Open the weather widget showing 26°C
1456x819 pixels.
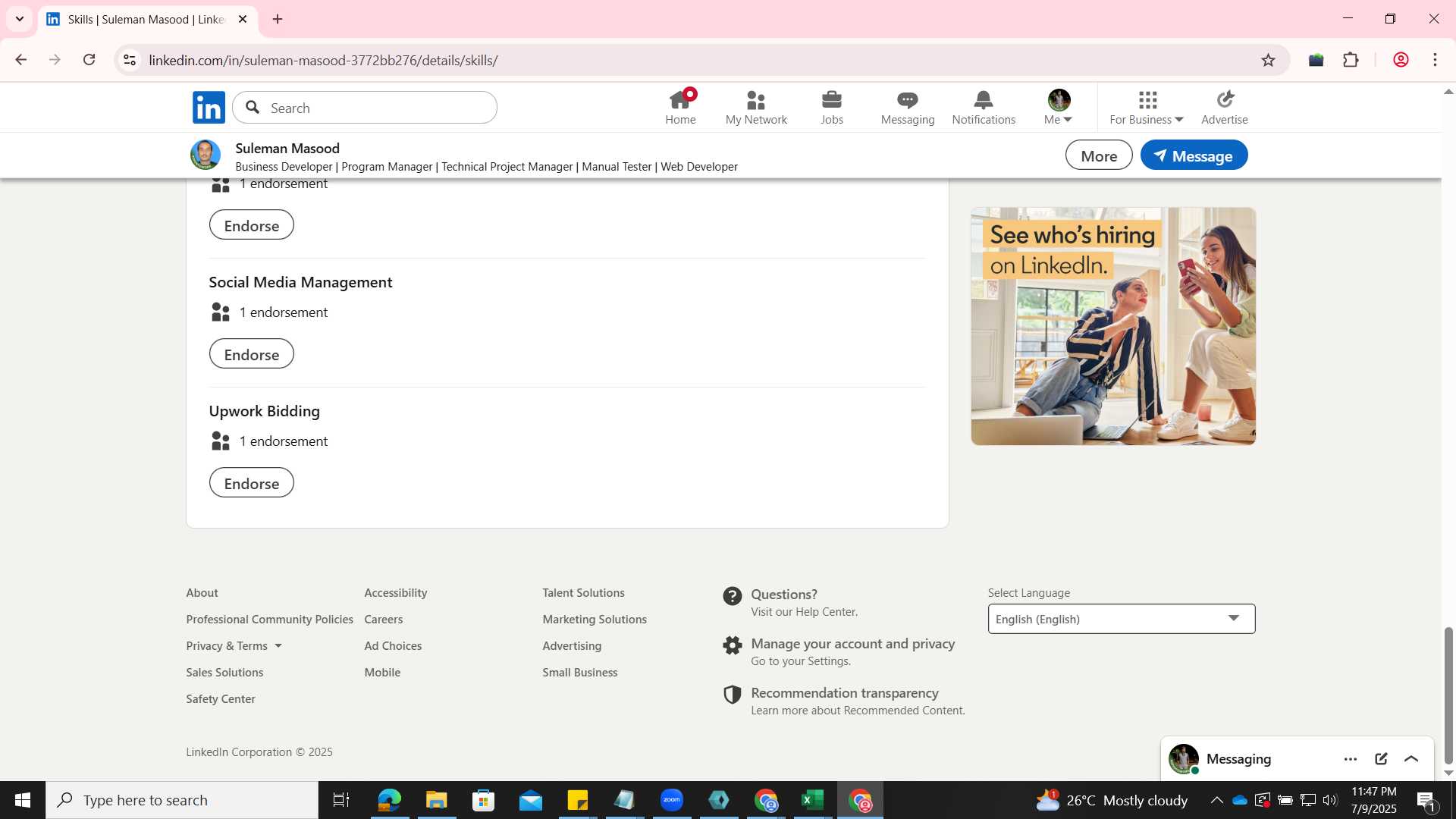[x=1112, y=800]
